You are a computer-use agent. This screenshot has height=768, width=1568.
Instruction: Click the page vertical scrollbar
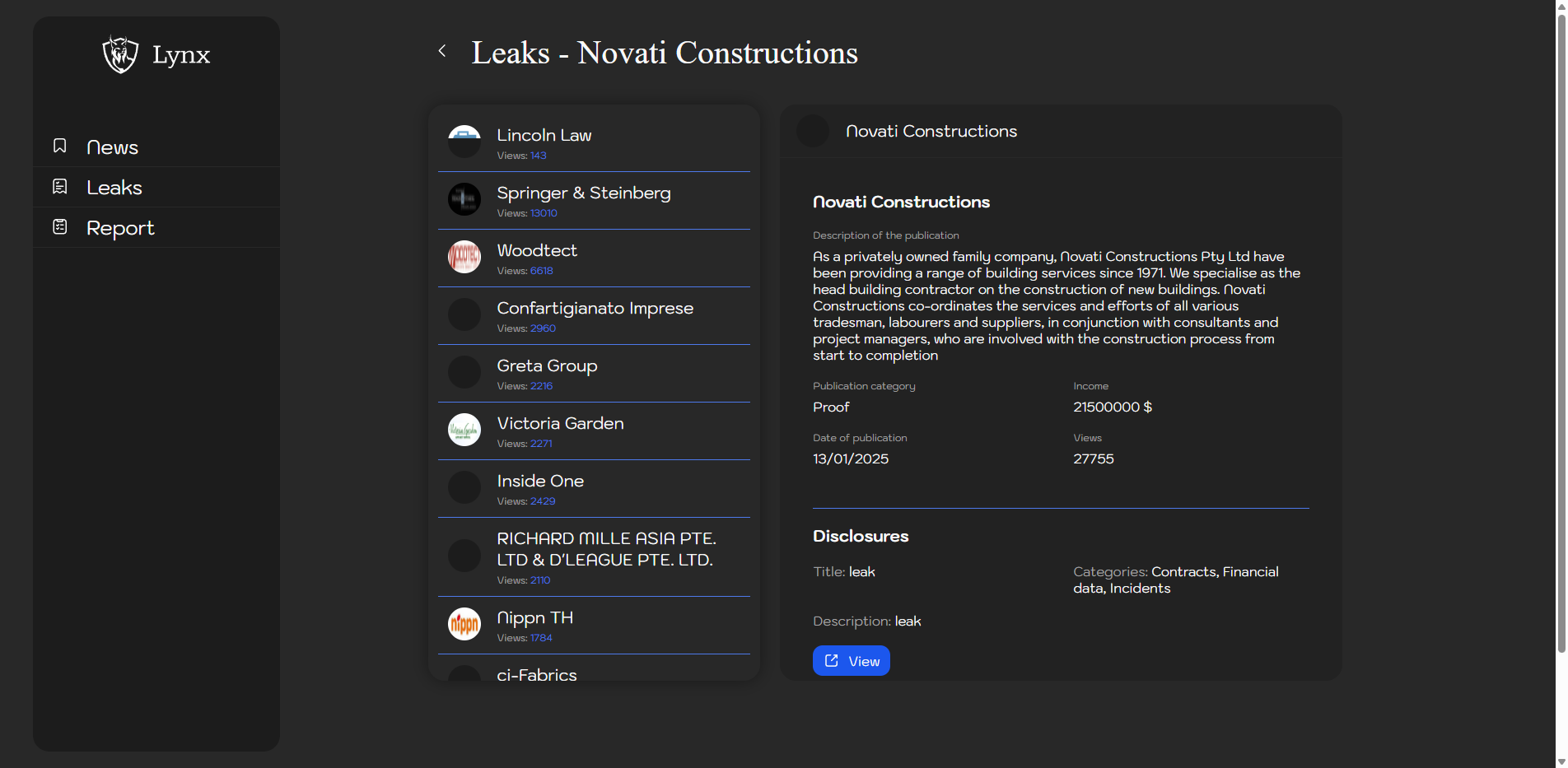[1561, 329]
